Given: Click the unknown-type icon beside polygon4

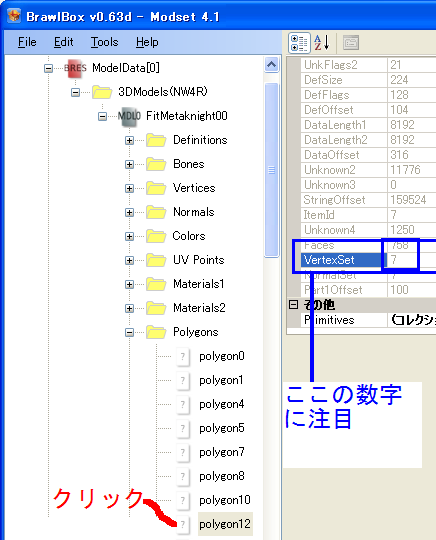Looking at the screenshot, I should click(183, 404).
